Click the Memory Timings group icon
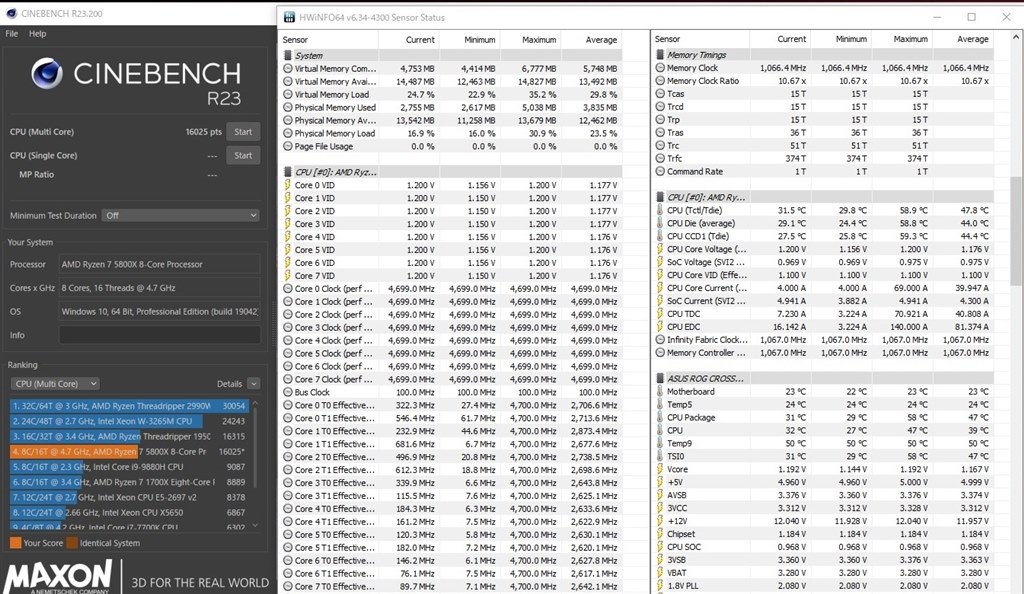 point(660,55)
